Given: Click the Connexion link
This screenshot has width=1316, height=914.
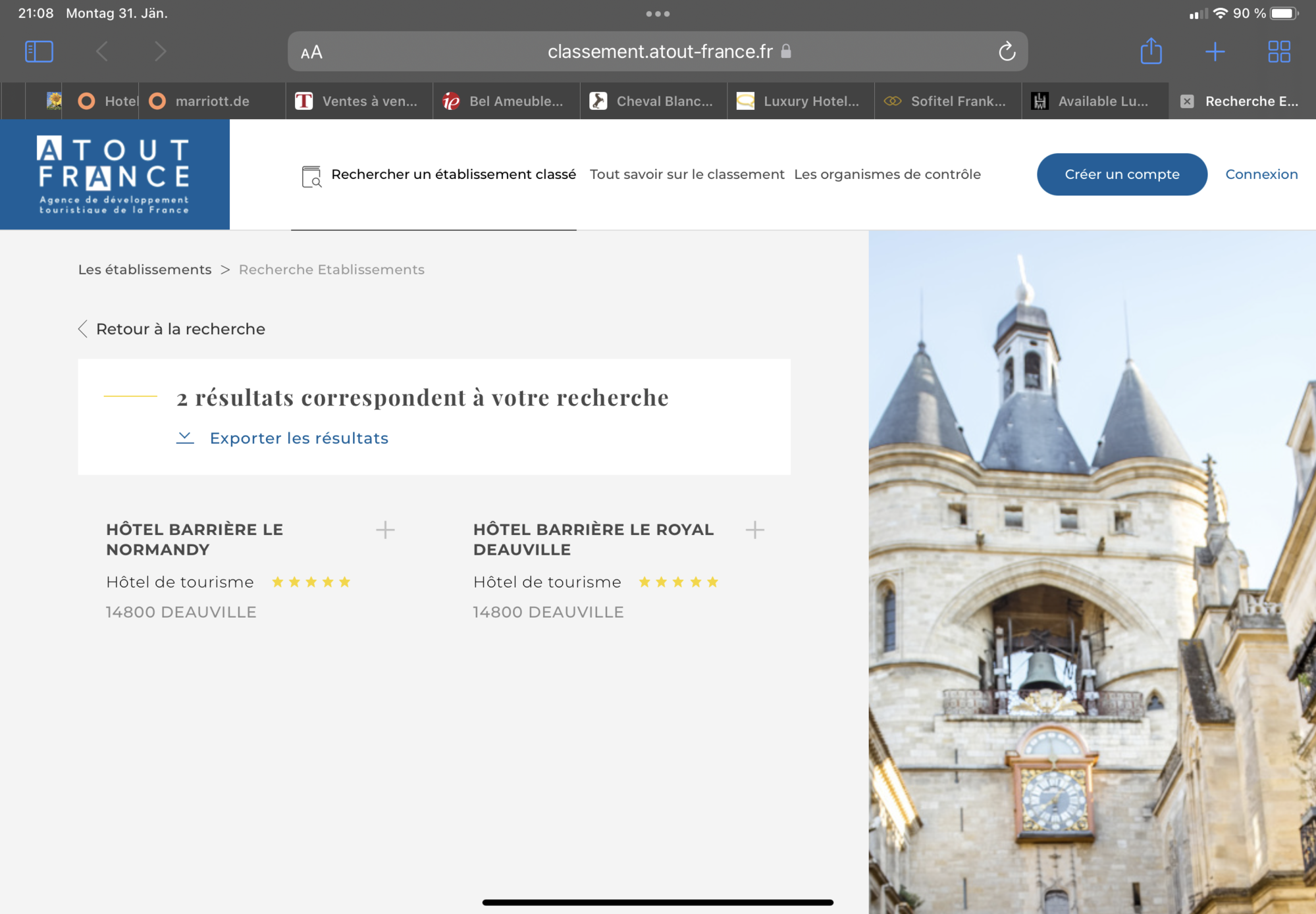Looking at the screenshot, I should pos(1261,174).
